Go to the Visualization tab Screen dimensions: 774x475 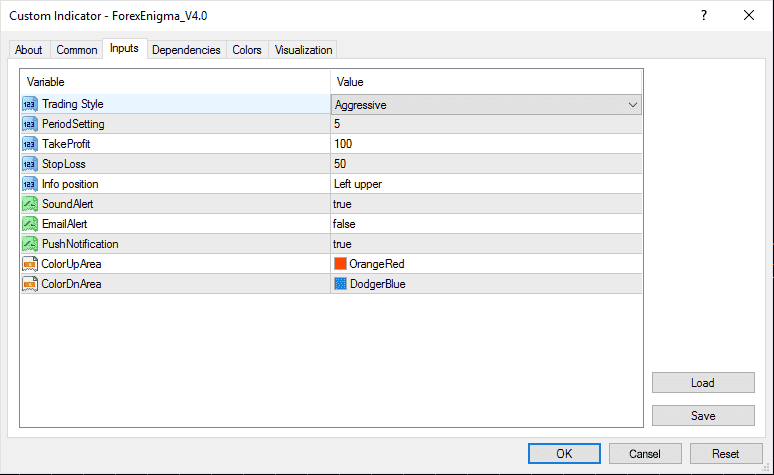point(303,50)
